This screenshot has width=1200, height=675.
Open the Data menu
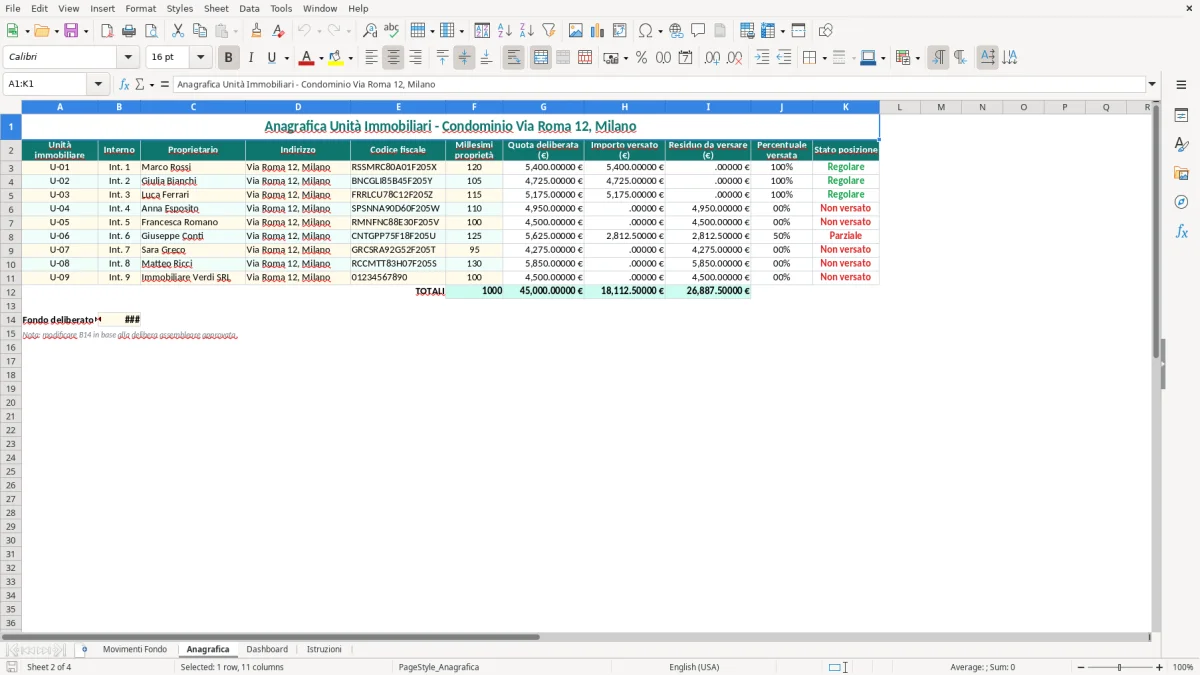coord(249,8)
